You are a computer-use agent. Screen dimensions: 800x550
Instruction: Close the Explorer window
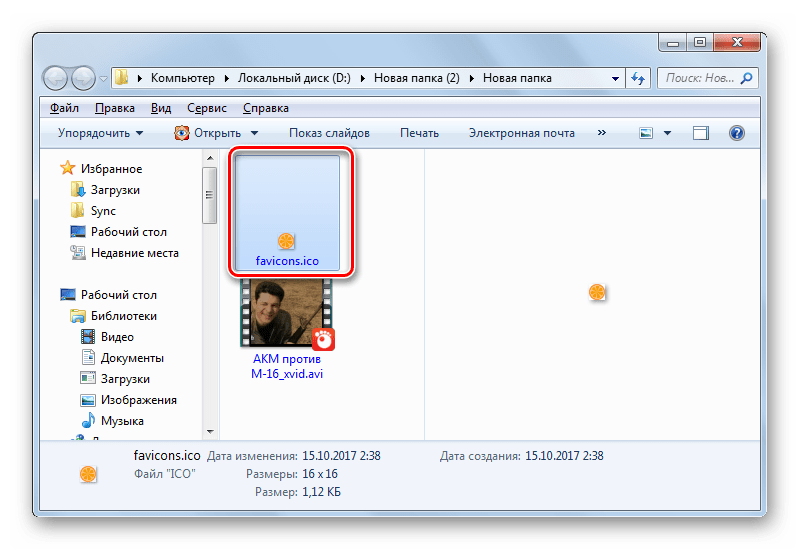(x=737, y=42)
